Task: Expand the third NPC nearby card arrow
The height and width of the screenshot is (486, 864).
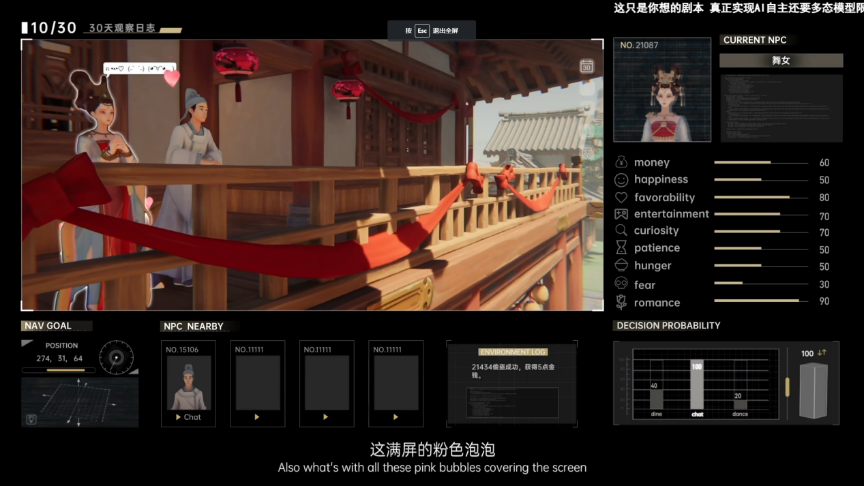Action: point(326,417)
